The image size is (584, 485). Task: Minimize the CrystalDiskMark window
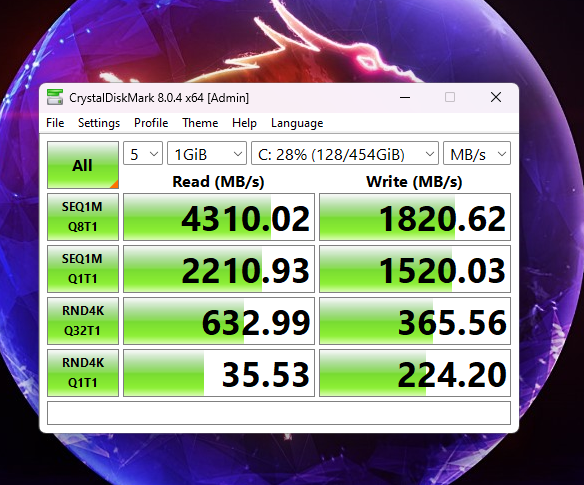[405, 98]
